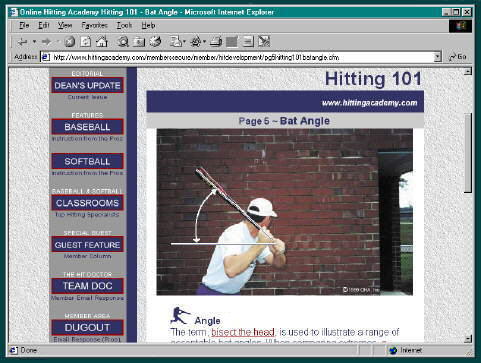Click the 'Internet' zone status text
481x363 pixels.
pyautogui.click(x=411, y=350)
